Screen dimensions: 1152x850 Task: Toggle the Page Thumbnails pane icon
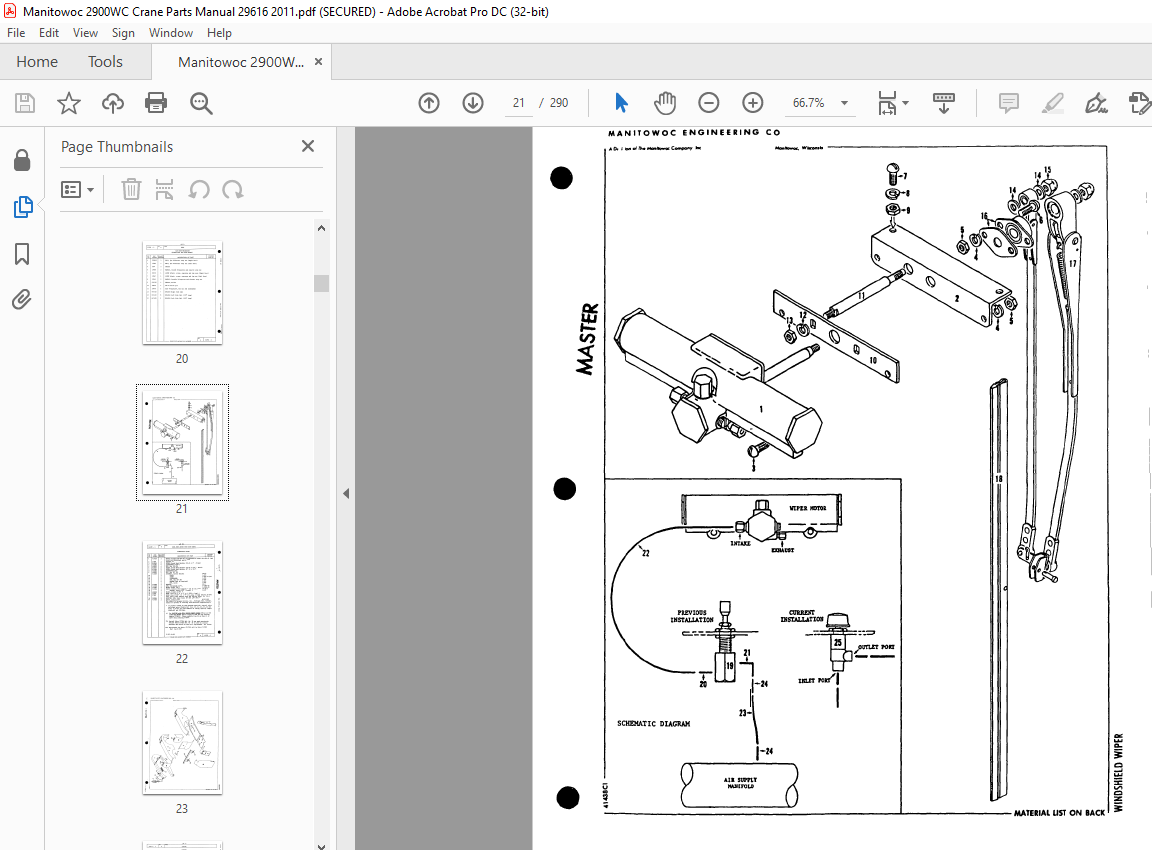click(x=23, y=207)
